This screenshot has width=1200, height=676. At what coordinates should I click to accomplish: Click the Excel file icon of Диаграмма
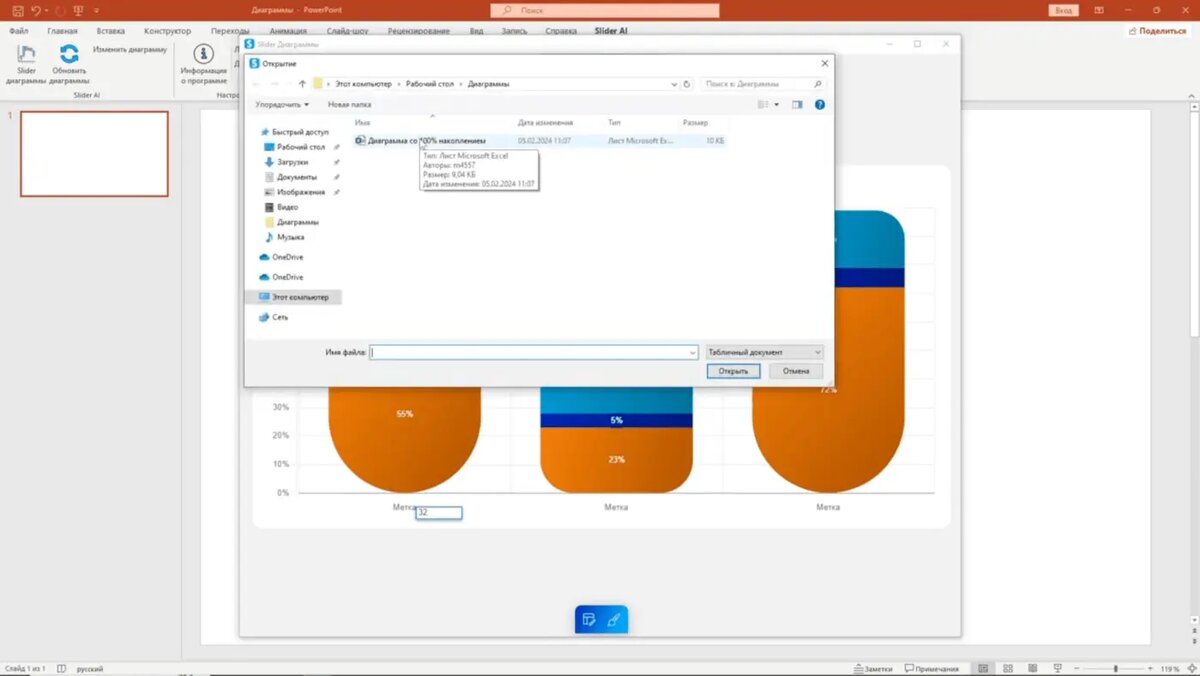(x=361, y=141)
